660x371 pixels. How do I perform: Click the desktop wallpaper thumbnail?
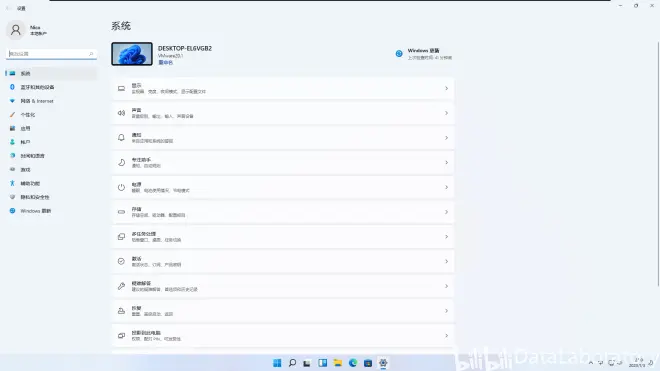132,54
